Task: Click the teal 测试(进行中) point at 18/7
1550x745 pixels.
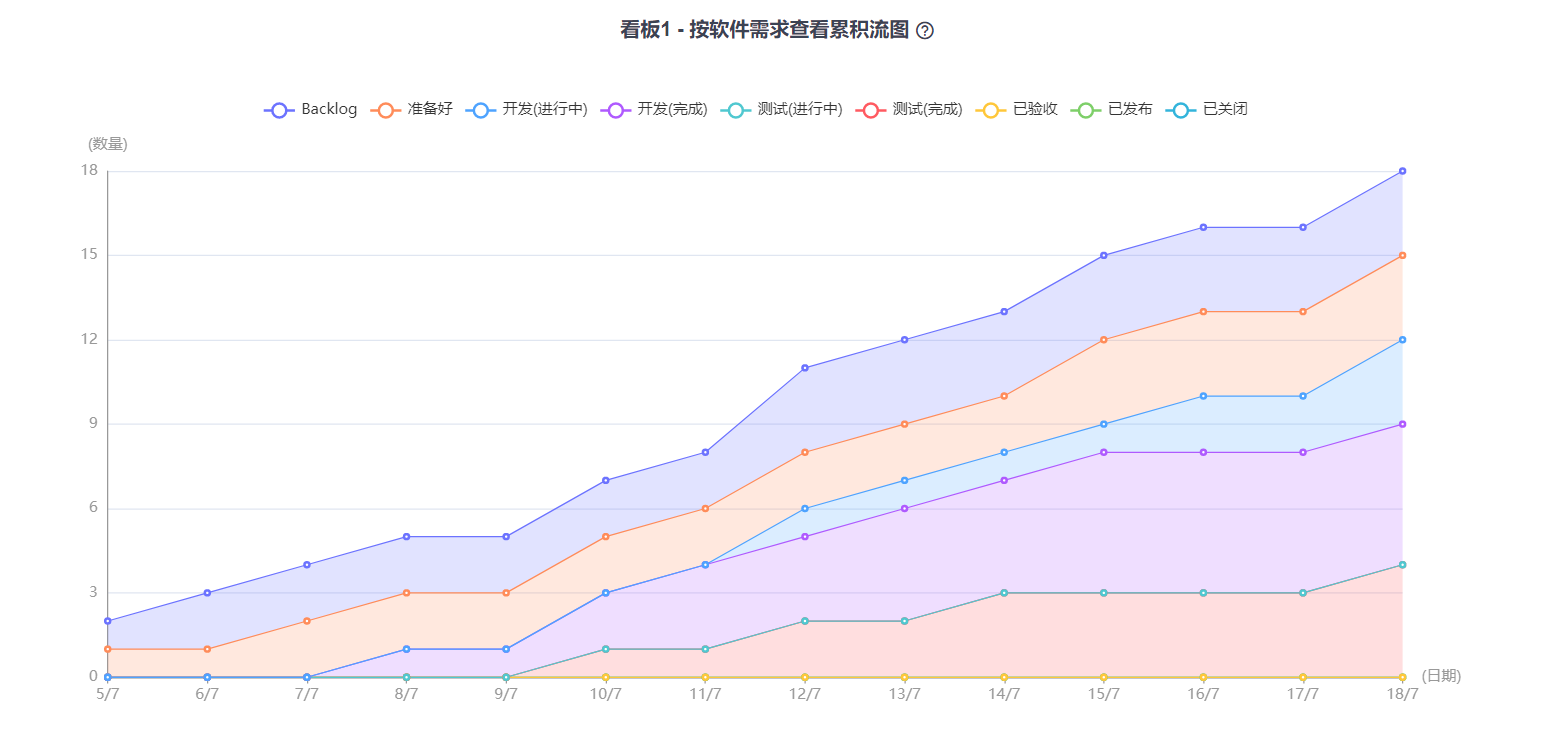Action: (x=1402, y=565)
